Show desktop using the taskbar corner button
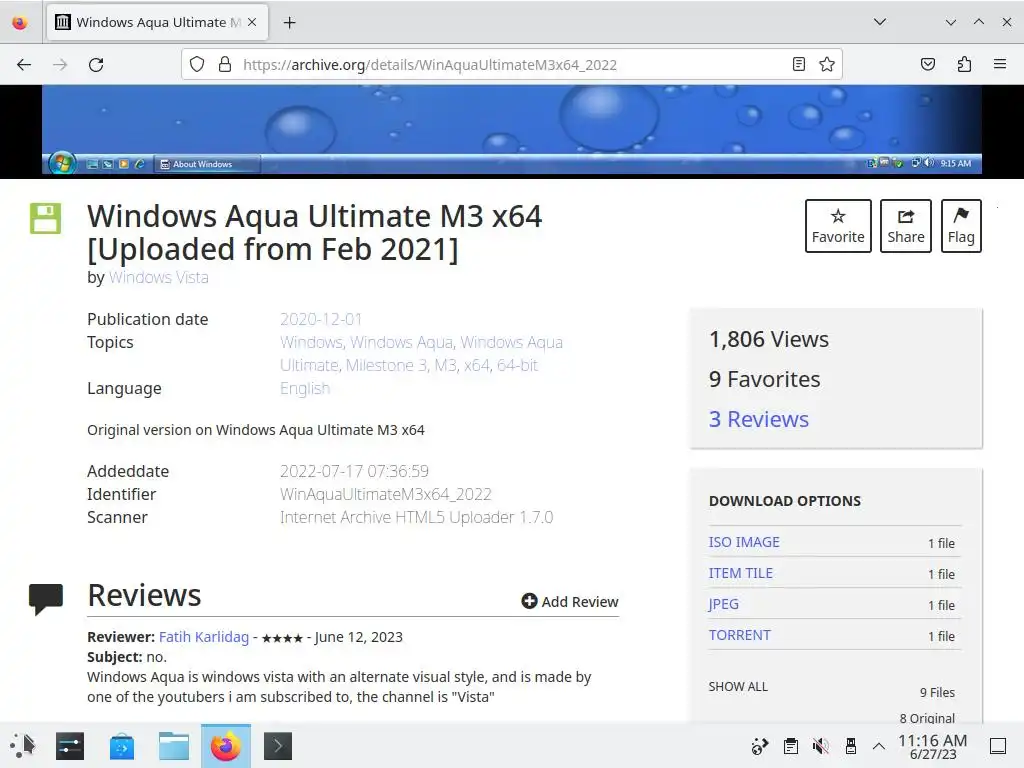Viewport: 1024px width, 768px height. coord(998,746)
